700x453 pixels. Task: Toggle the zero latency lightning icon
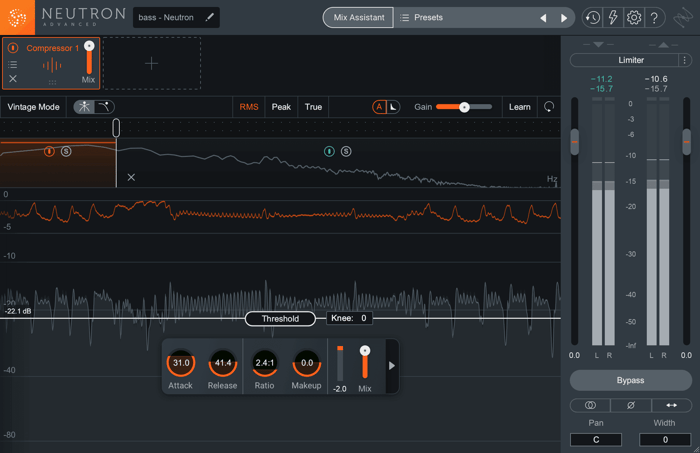click(x=613, y=18)
